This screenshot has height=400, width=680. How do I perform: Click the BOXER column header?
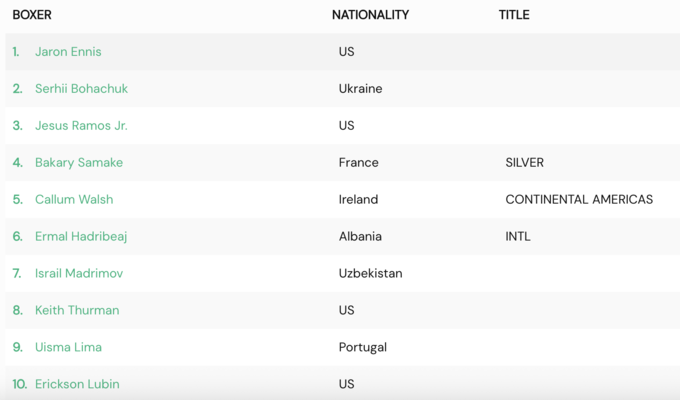coord(32,15)
